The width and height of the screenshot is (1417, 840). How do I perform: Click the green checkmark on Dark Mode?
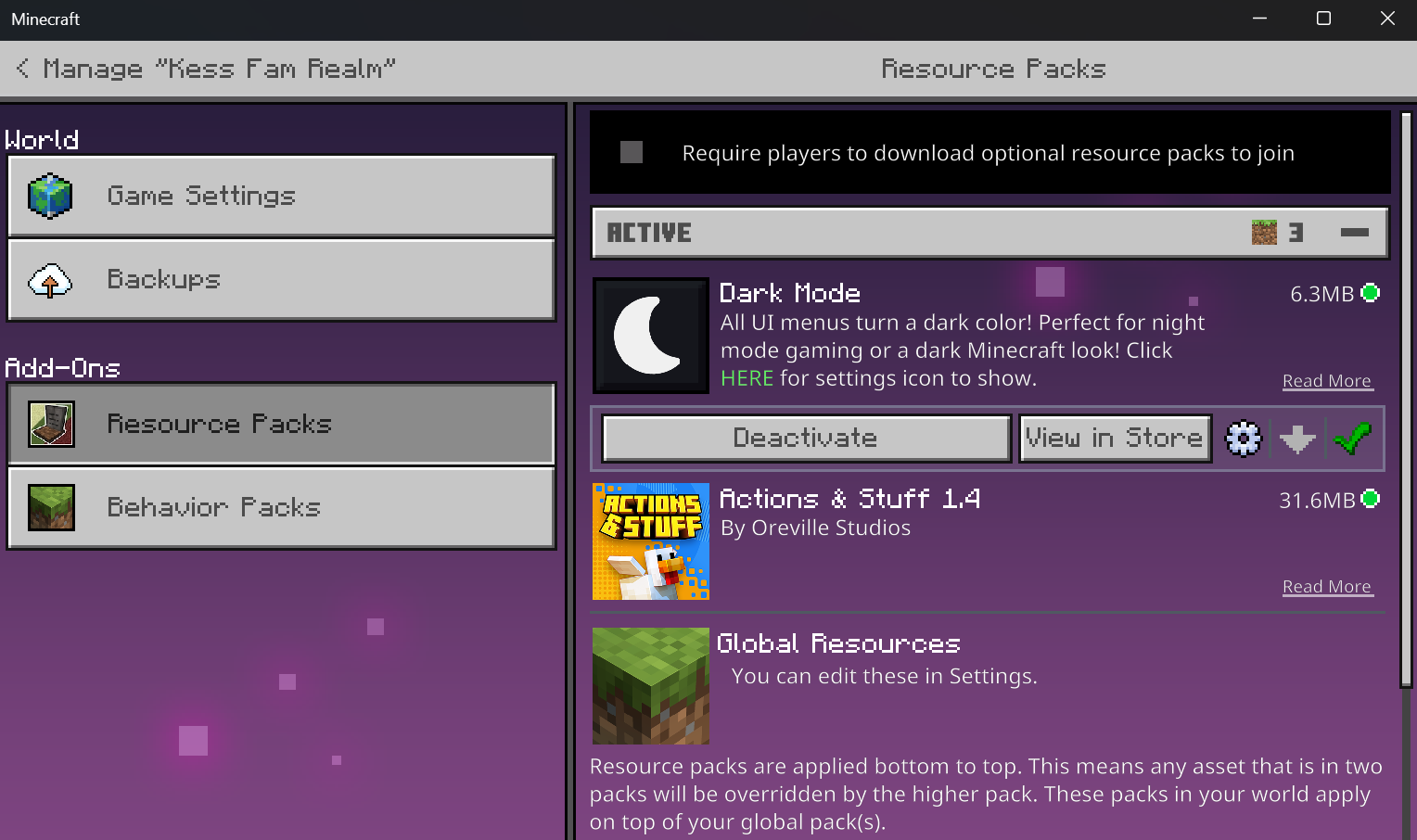[x=1353, y=439]
